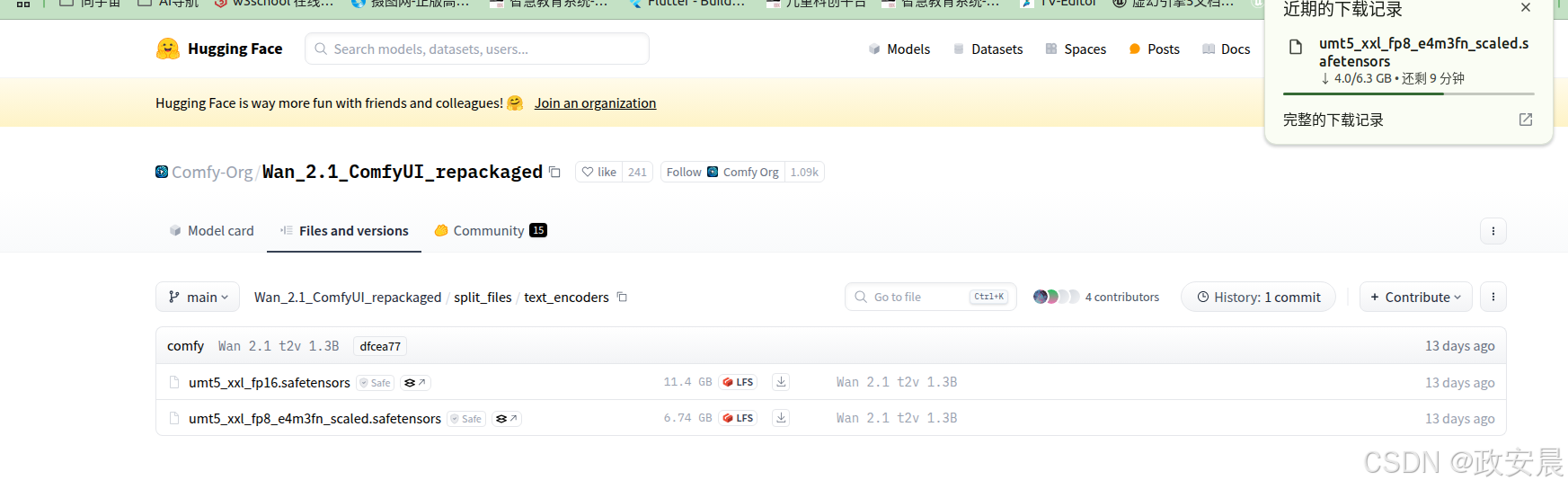The height and width of the screenshot is (489, 1568).
Task: Open the umt5_xxl_fp8_e4m3fn_scaled.safetensors file
Action: (x=314, y=418)
